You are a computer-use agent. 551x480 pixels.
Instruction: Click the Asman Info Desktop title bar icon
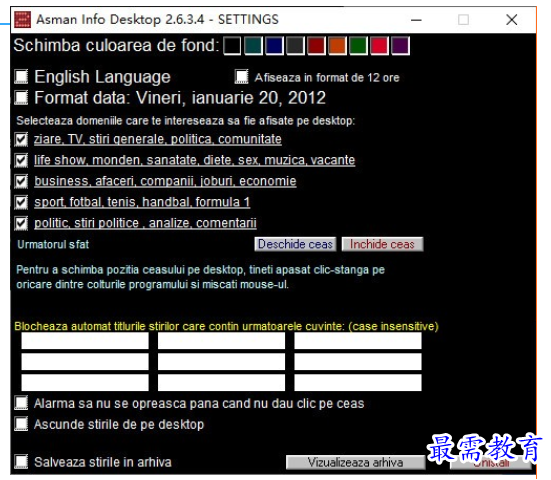click(x=22, y=19)
